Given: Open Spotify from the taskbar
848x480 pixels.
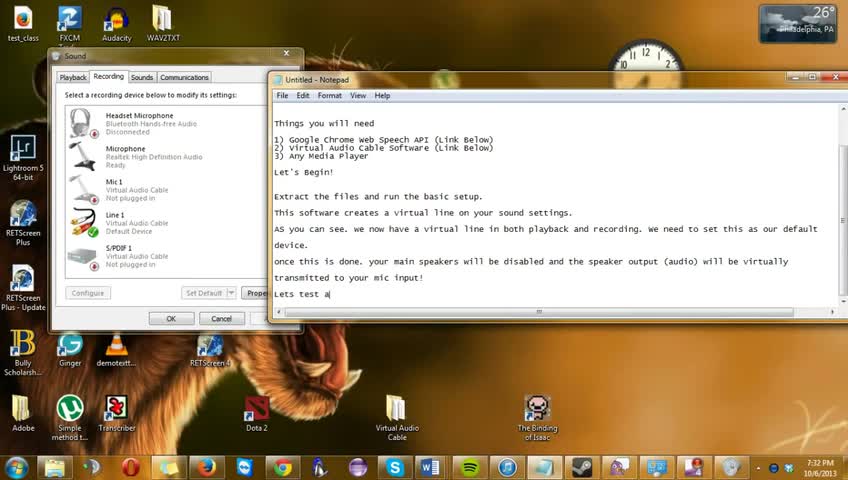Looking at the screenshot, I should coord(469,468).
